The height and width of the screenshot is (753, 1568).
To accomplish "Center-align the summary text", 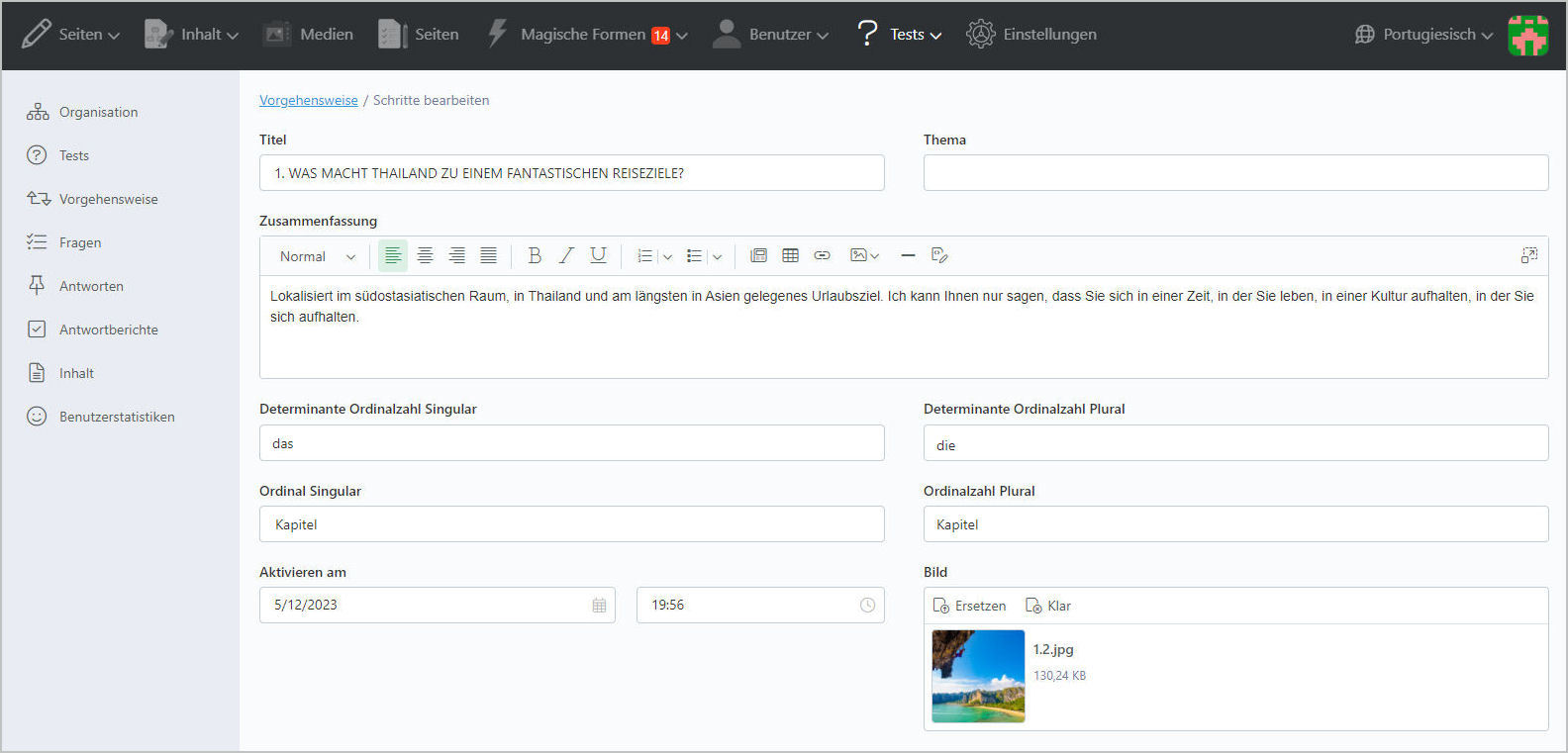I will pyautogui.click(x=425, y=255).
